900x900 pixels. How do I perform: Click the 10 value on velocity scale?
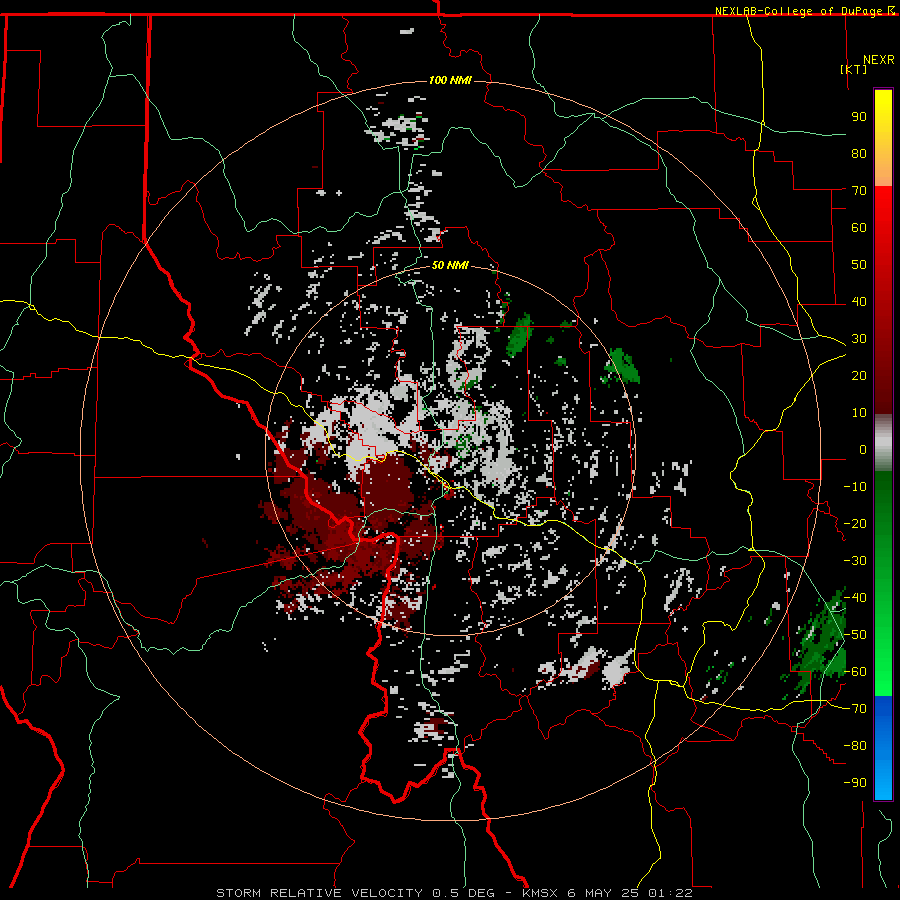(859, 413)
